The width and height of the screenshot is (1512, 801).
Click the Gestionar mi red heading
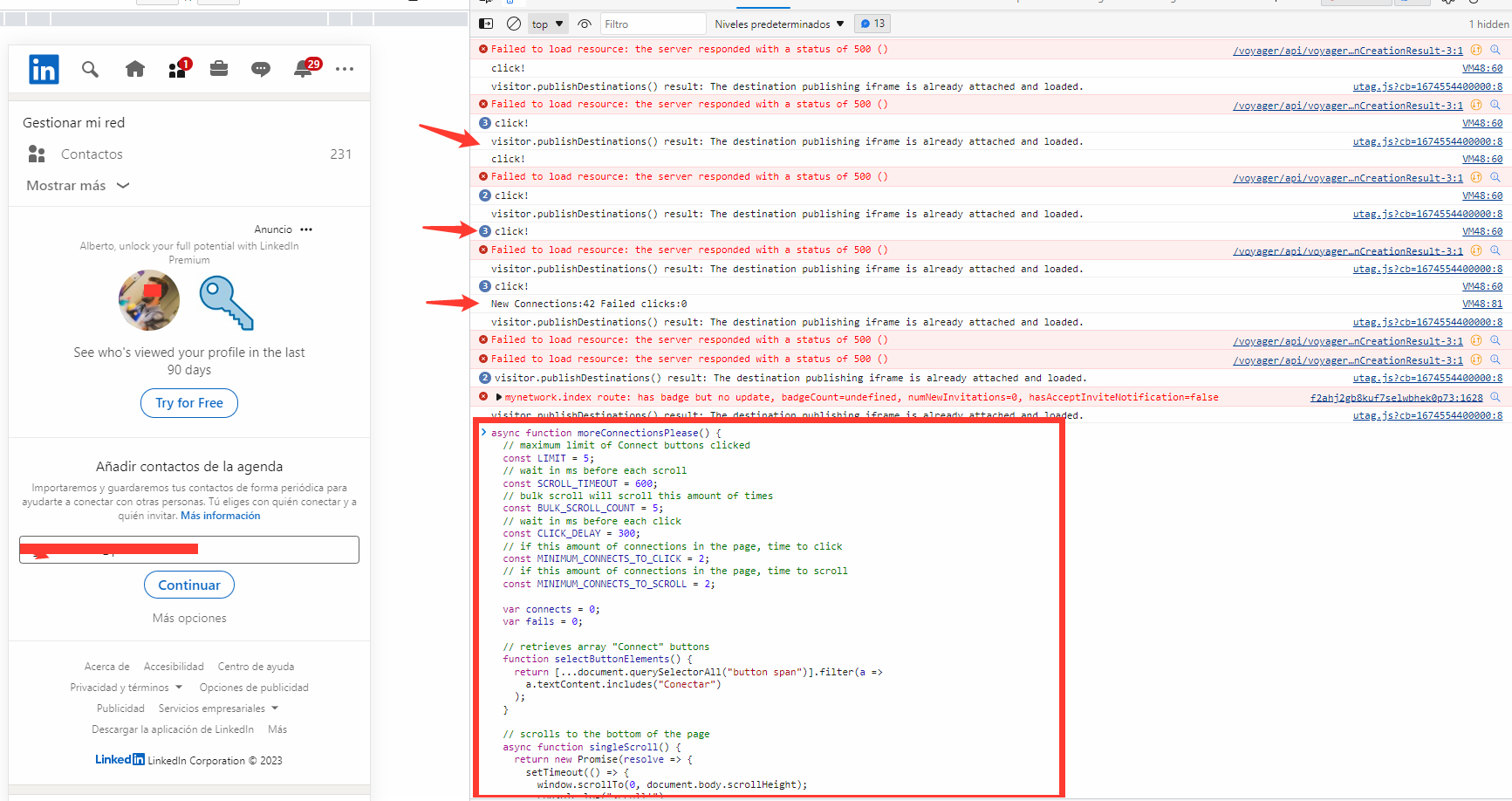(74, 123)
